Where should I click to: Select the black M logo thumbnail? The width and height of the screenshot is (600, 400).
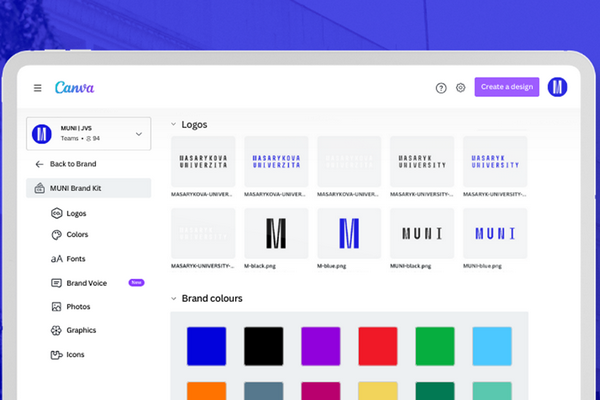(x=276, y=233)
